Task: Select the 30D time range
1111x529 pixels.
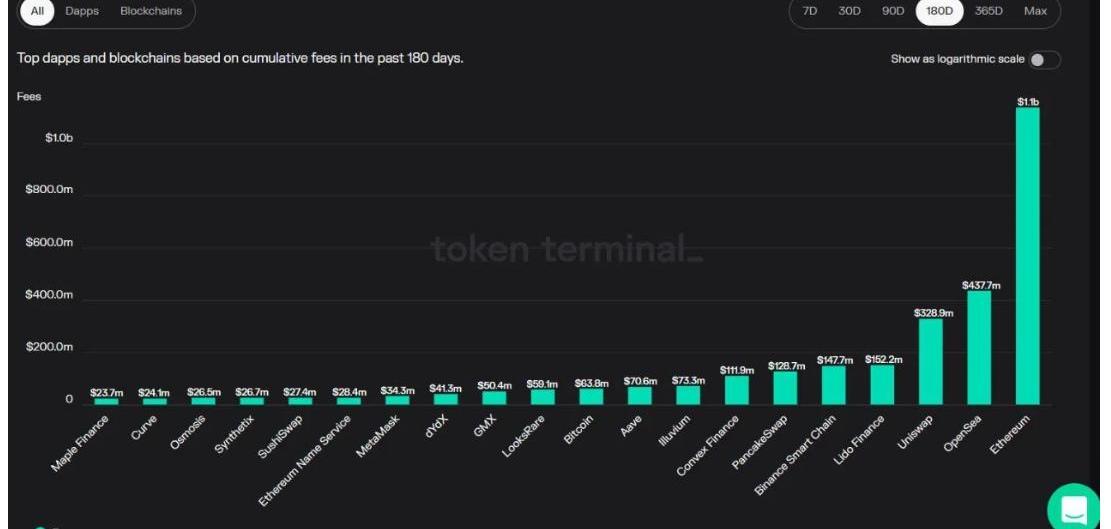Action: [850, 11]
